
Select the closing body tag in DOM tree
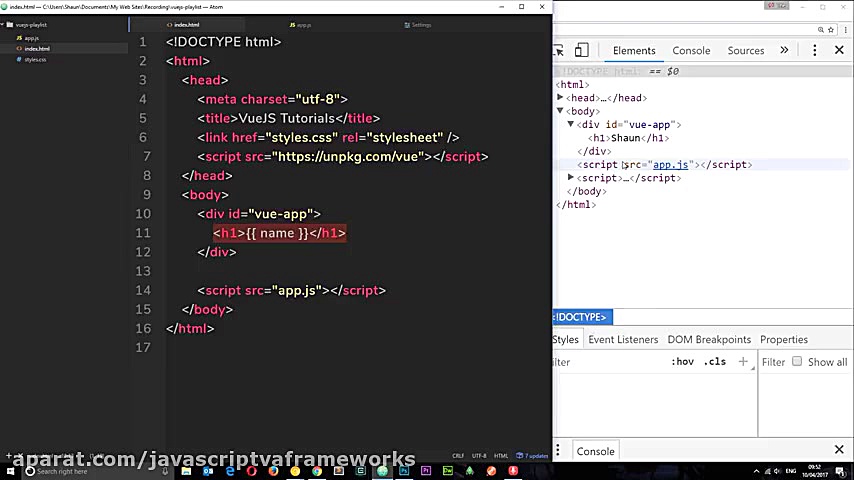pyautogui.click(x=587, y=191)
